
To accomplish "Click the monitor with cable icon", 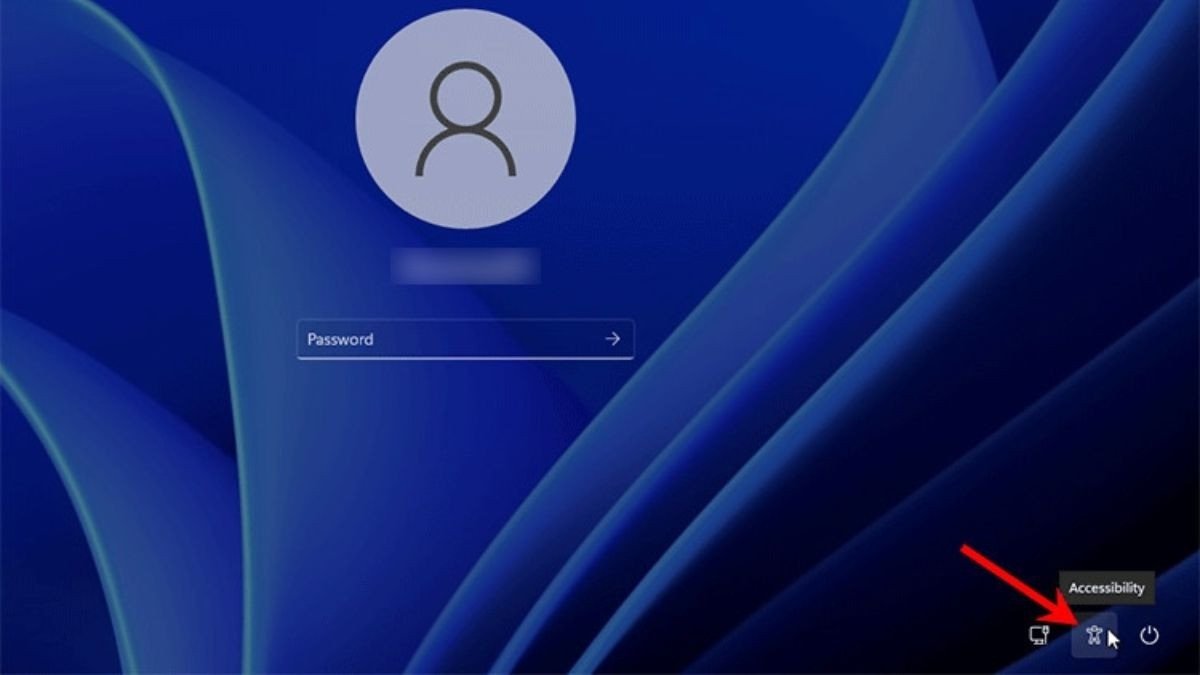I will 1040,635.
